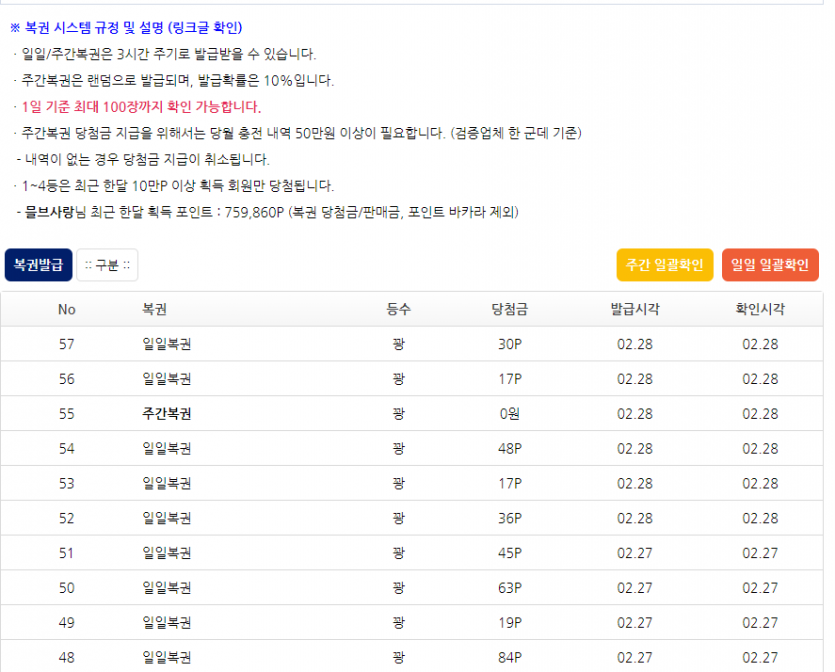Select row number 50
This screenshot has width=835, height=672.
(x=67, y=588)
